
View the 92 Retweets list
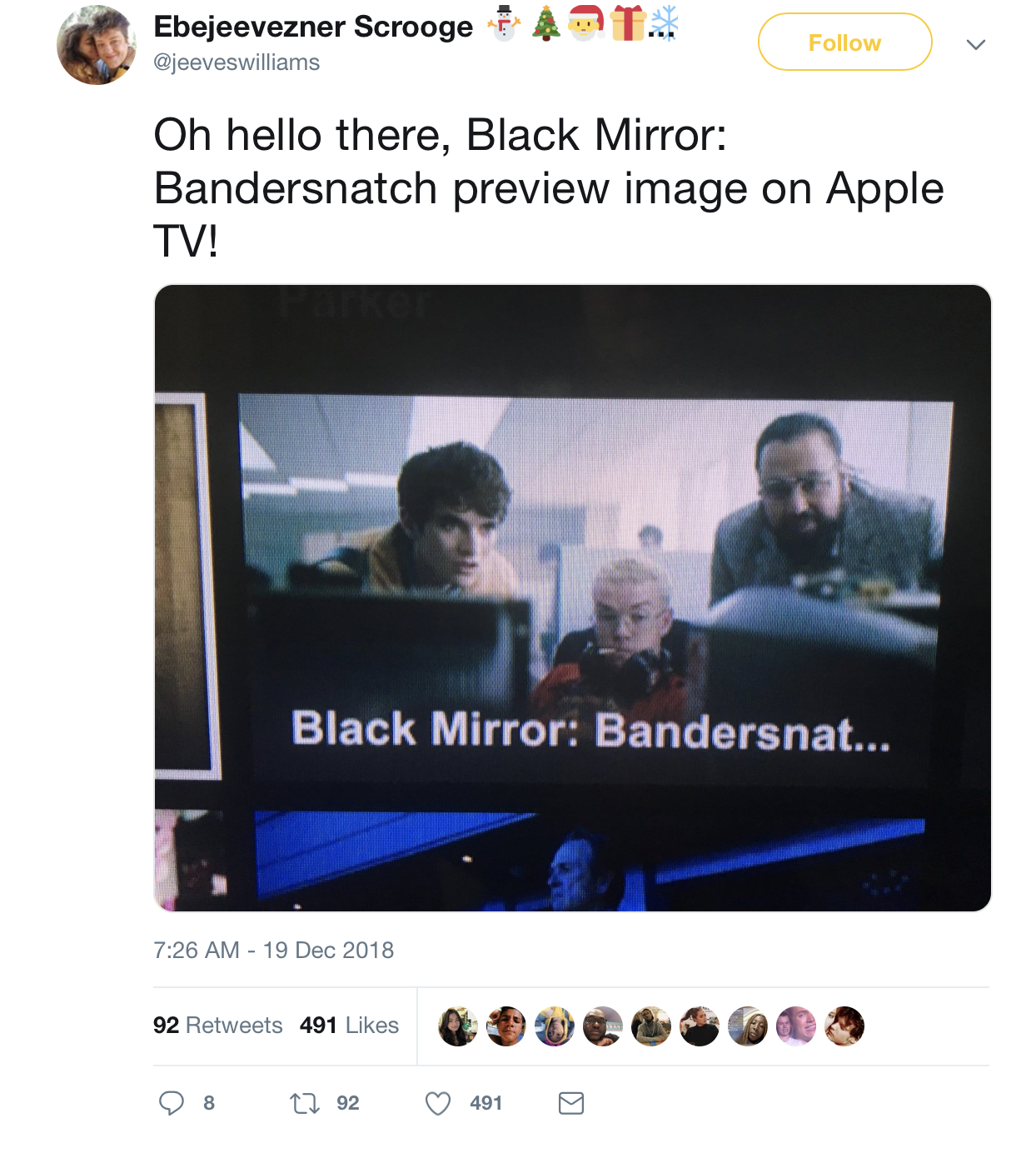click(218, 1025)
